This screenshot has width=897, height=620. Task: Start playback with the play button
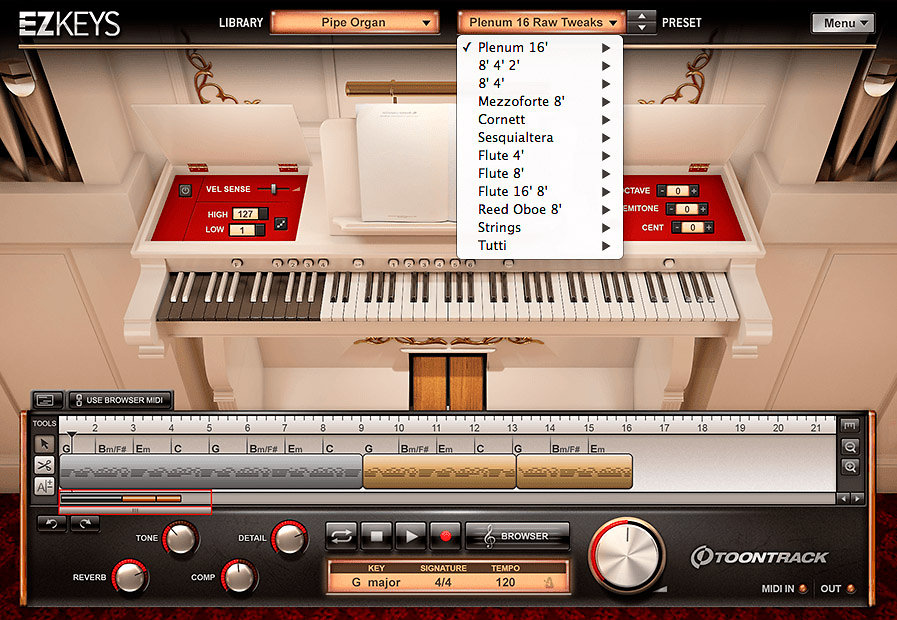click(411, 536)
